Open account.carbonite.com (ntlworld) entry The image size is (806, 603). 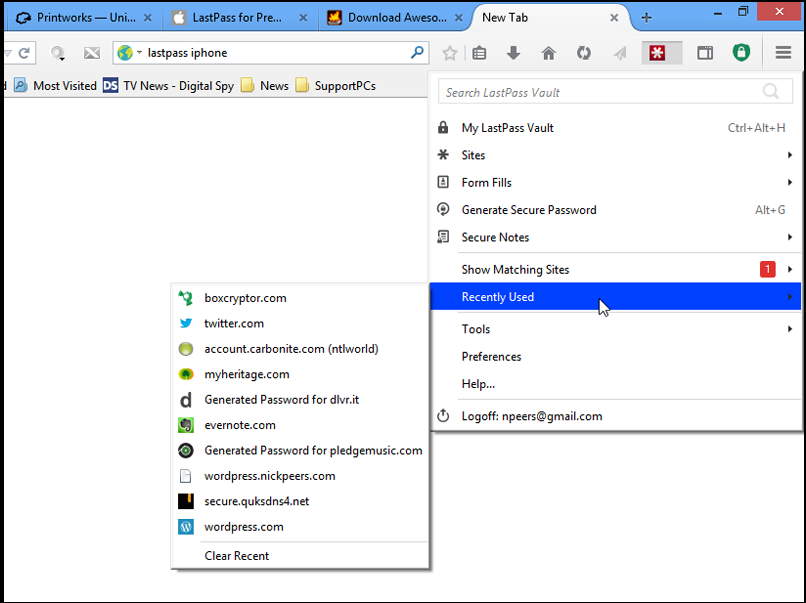[300, 349]
